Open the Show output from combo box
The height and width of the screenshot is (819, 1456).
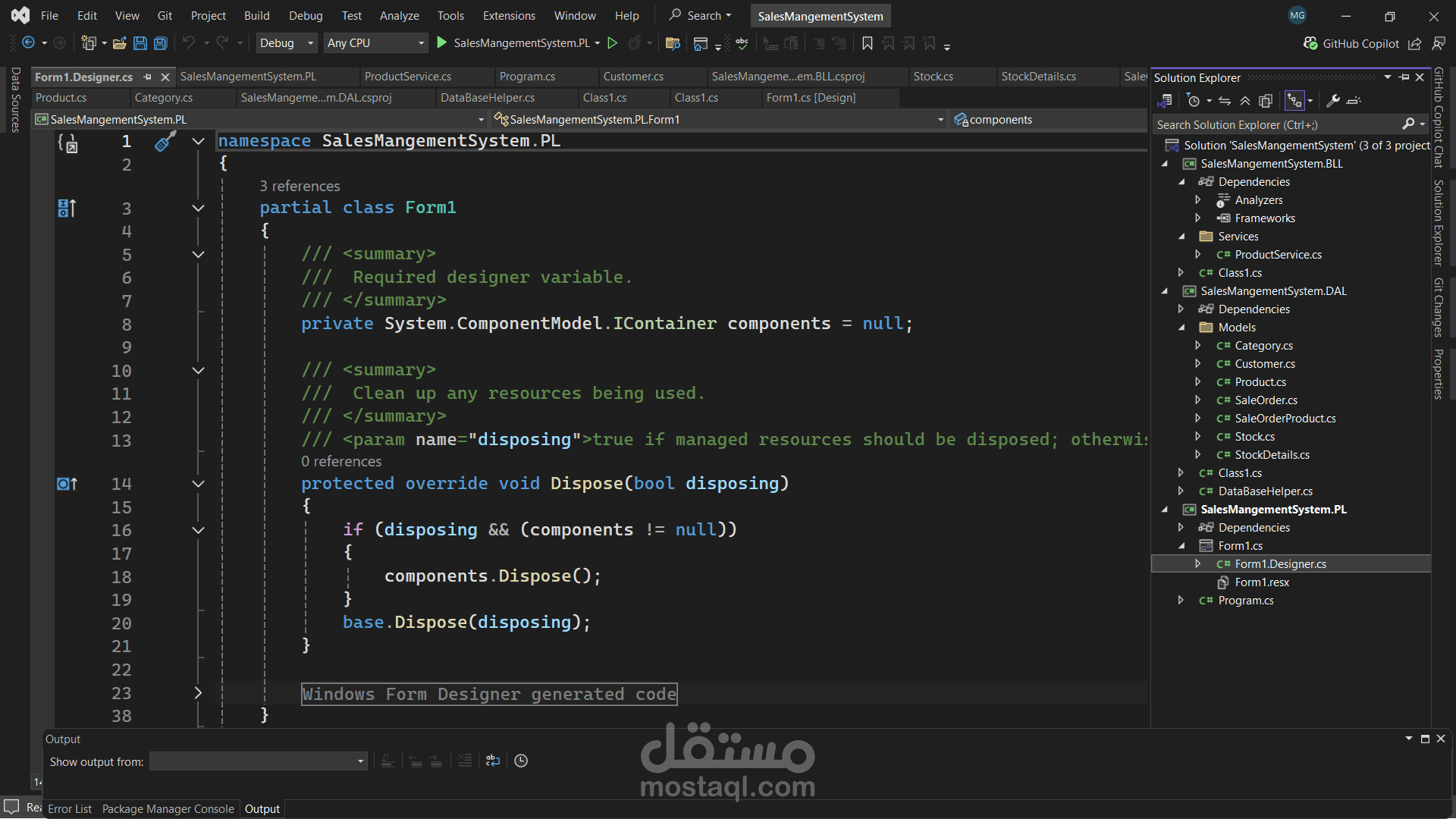259,761
